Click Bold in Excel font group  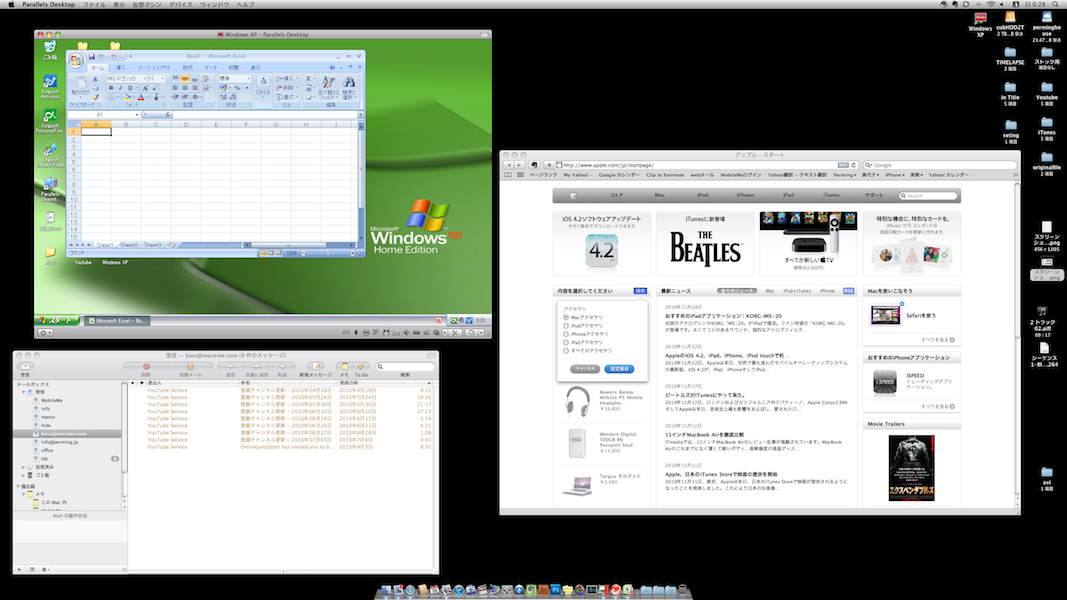(x=111, y=88)
